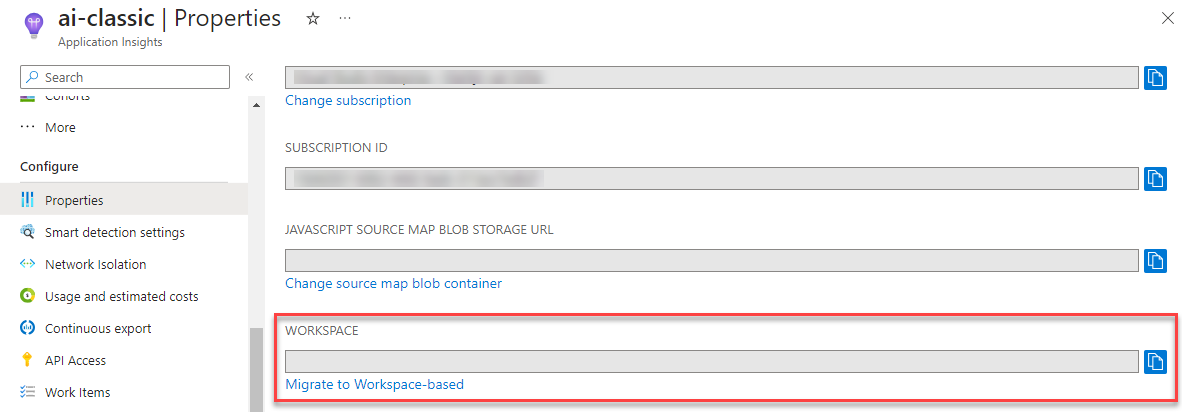Click the Application Insights subtitle
1182x412 pixels.
point(110,42)
